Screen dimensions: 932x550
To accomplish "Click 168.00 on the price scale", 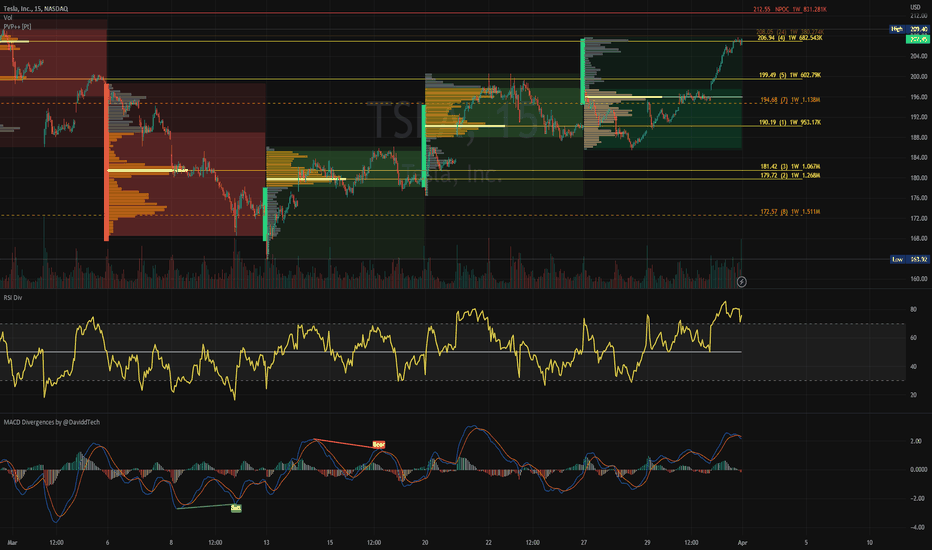I will [918, 238].
